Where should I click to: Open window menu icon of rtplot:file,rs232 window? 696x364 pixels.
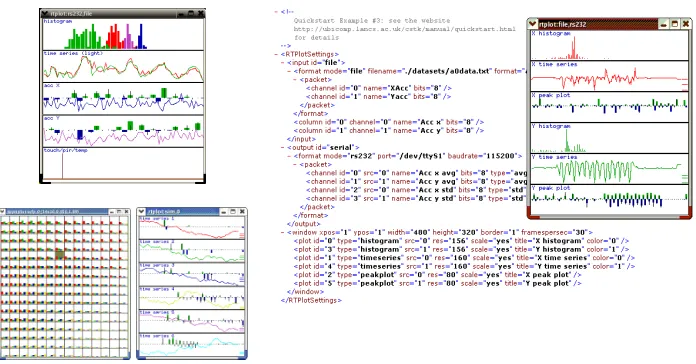coord(533,24)
